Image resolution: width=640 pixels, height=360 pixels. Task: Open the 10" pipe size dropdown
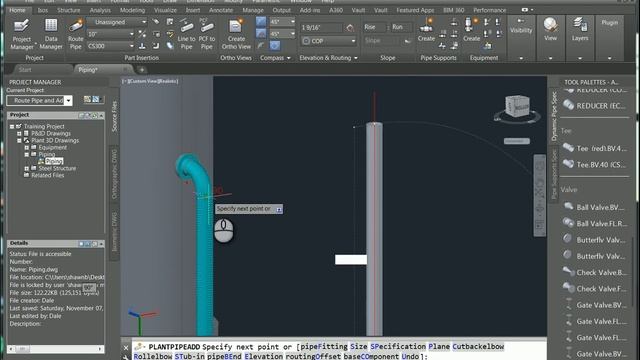point(131,34)
